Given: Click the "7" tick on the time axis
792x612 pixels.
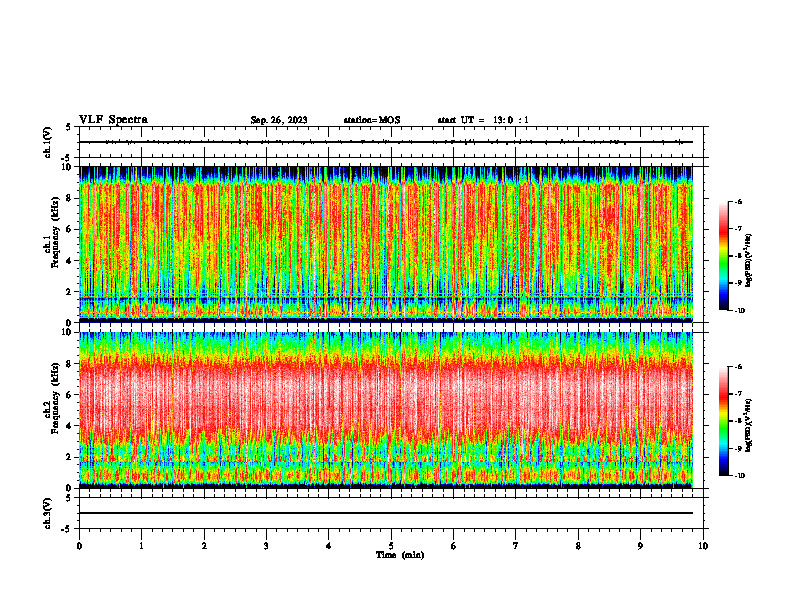Looking at the screenshot, I should (516, 546).
